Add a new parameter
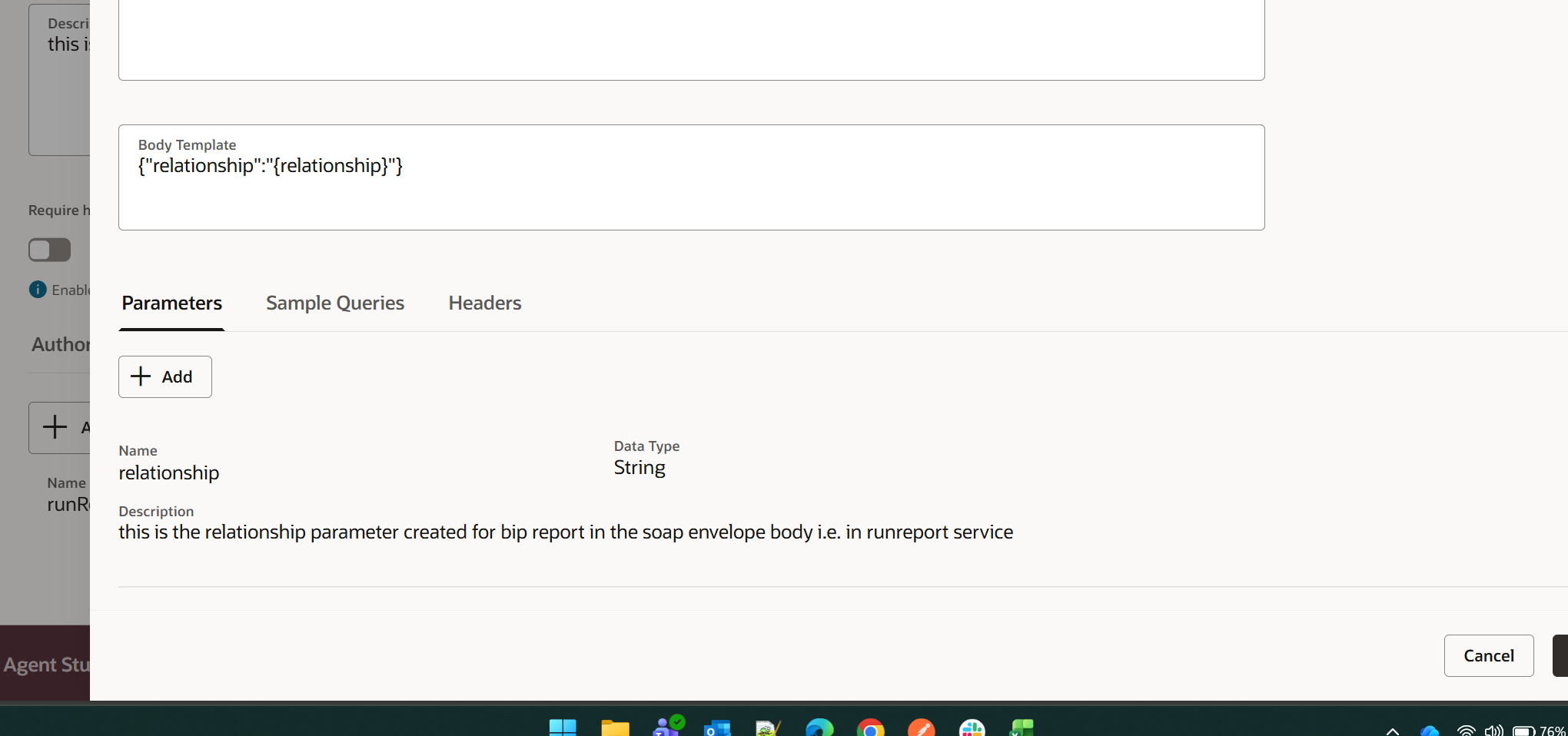This screenshot has width=1568, height=736. (x=165, y=376)
